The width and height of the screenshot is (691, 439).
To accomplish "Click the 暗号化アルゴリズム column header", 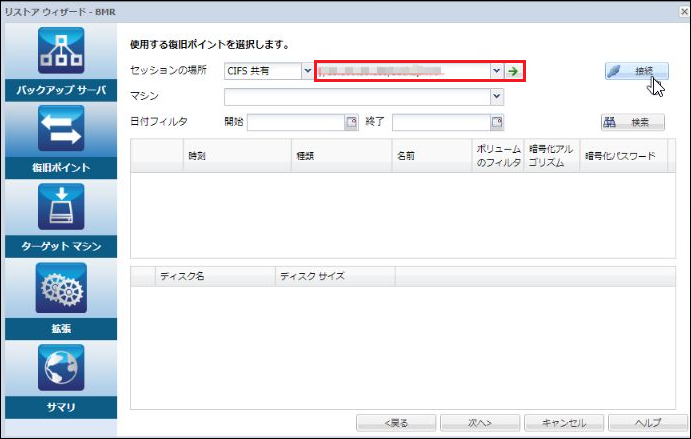I will pos(552,156).
